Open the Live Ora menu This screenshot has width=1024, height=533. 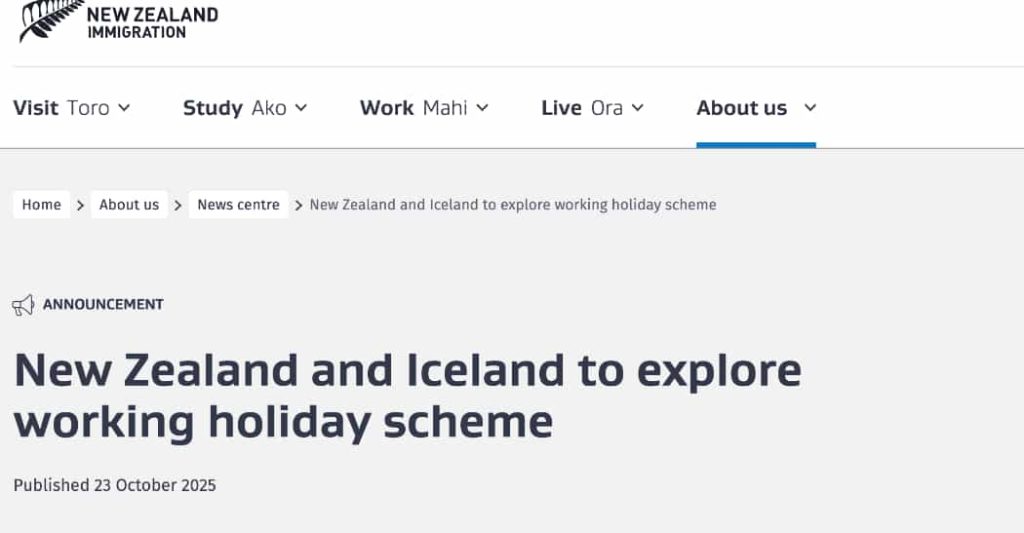pyautogui.click(x=581, y=108)
